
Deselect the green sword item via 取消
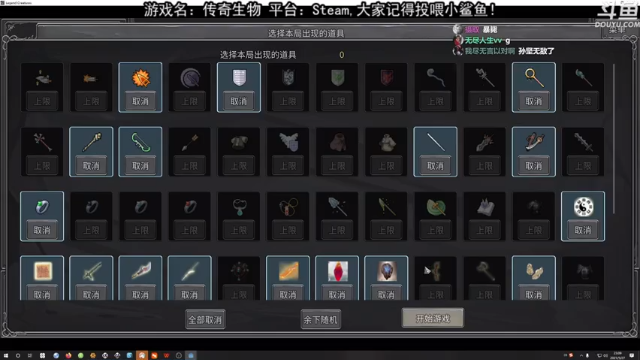(91, 294)
